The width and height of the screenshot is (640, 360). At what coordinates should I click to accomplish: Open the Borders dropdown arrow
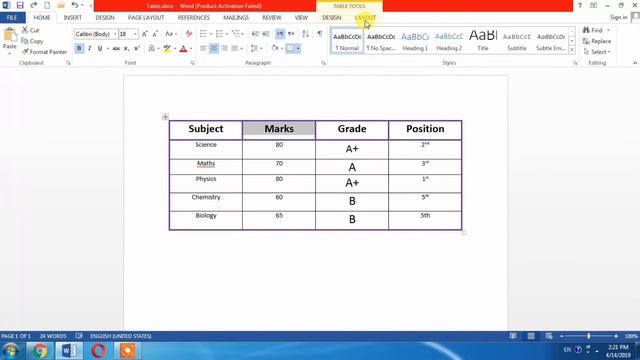pyautogui.click(x=298, y=49)
